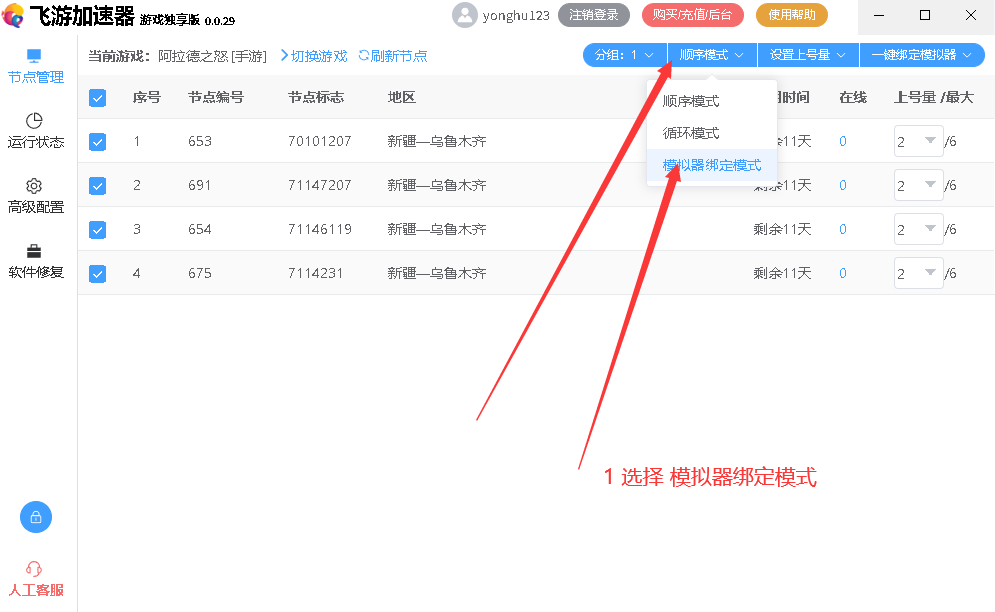Click 新疆—乌鲁木齐 in node 653 row
Screen dimensions: 995x612
(437, 141)
